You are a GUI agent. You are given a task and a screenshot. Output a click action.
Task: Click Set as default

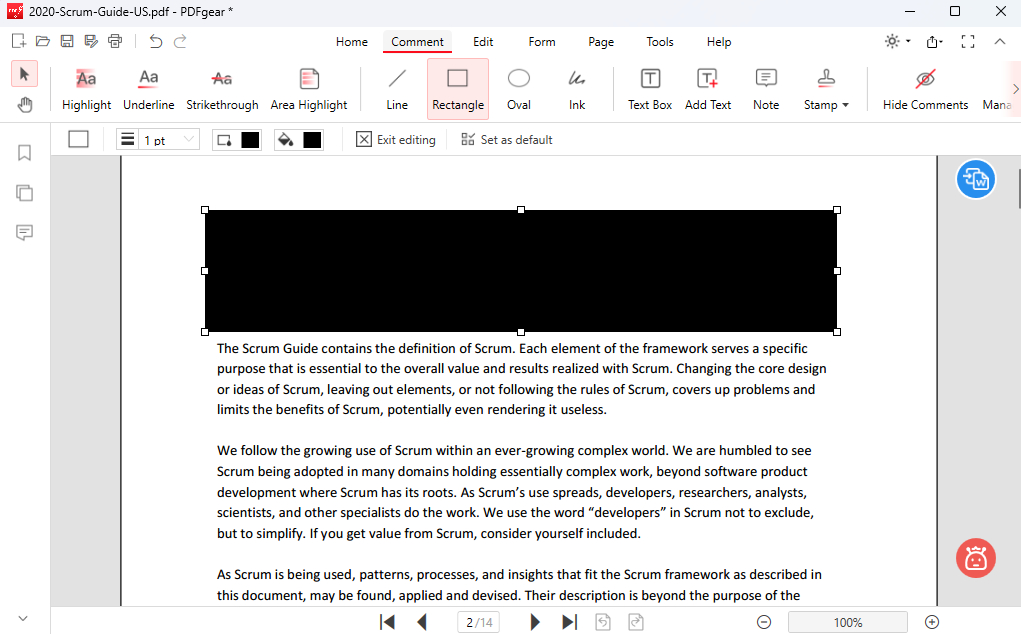tap(506, 140)
